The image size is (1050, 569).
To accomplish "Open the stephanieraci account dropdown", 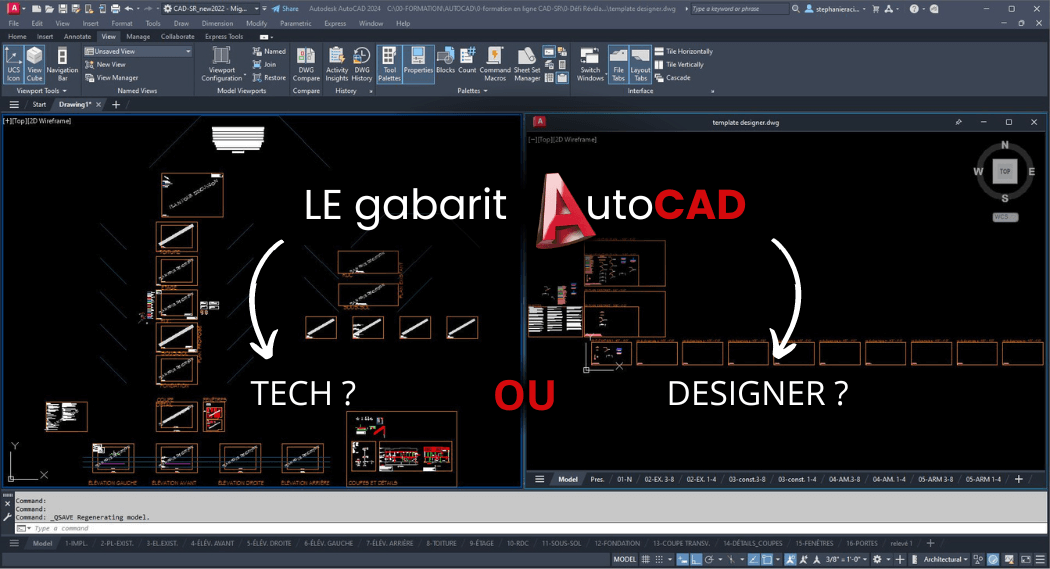I will click(837, 9).
